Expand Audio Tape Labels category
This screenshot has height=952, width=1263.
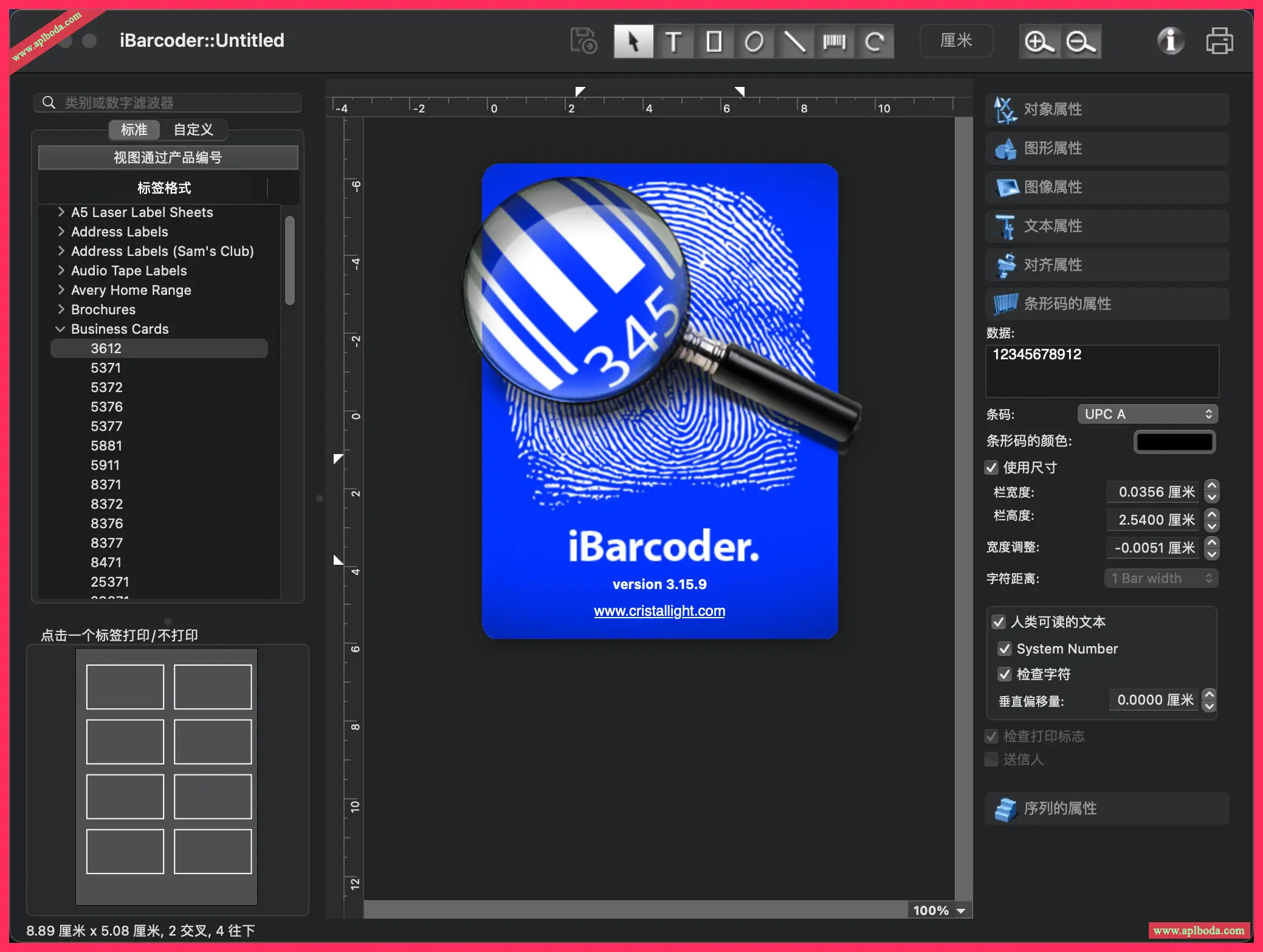[x=61, y=271]
